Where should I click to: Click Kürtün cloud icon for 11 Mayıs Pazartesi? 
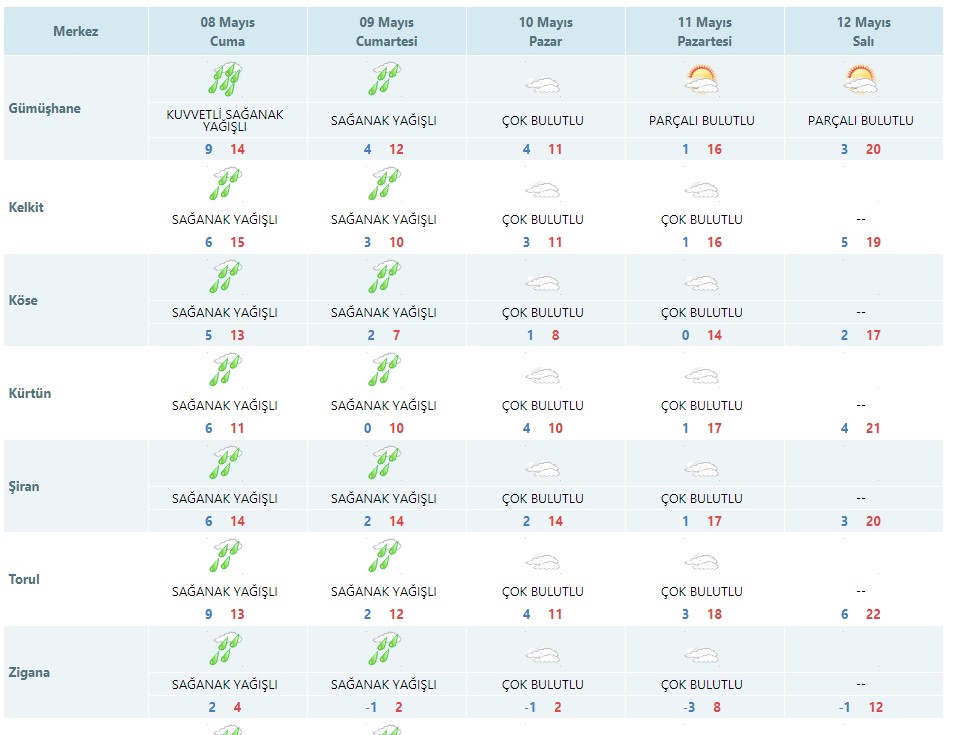click(702, 377)
